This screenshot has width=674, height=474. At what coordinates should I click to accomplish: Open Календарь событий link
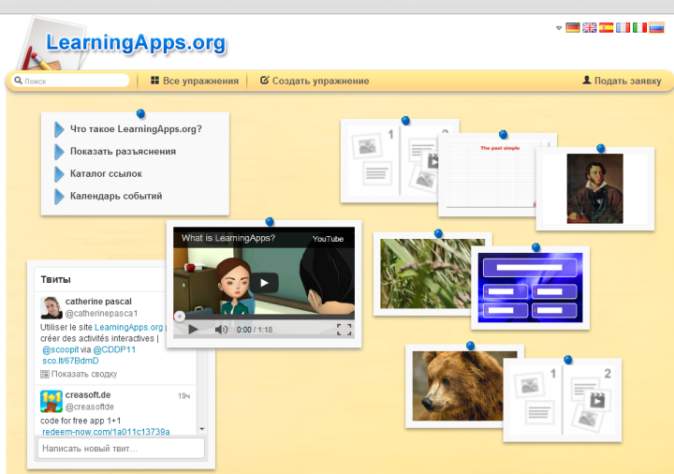(x=116, y=196)
